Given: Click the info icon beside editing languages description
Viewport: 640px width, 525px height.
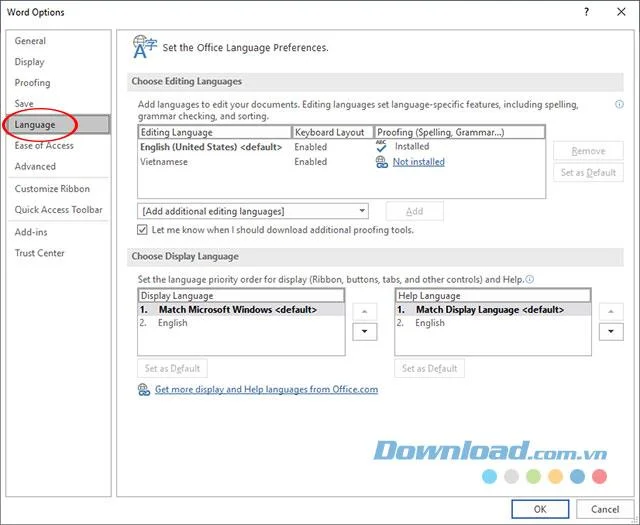Looking at the screenshot, I should [x=619, y=105].
